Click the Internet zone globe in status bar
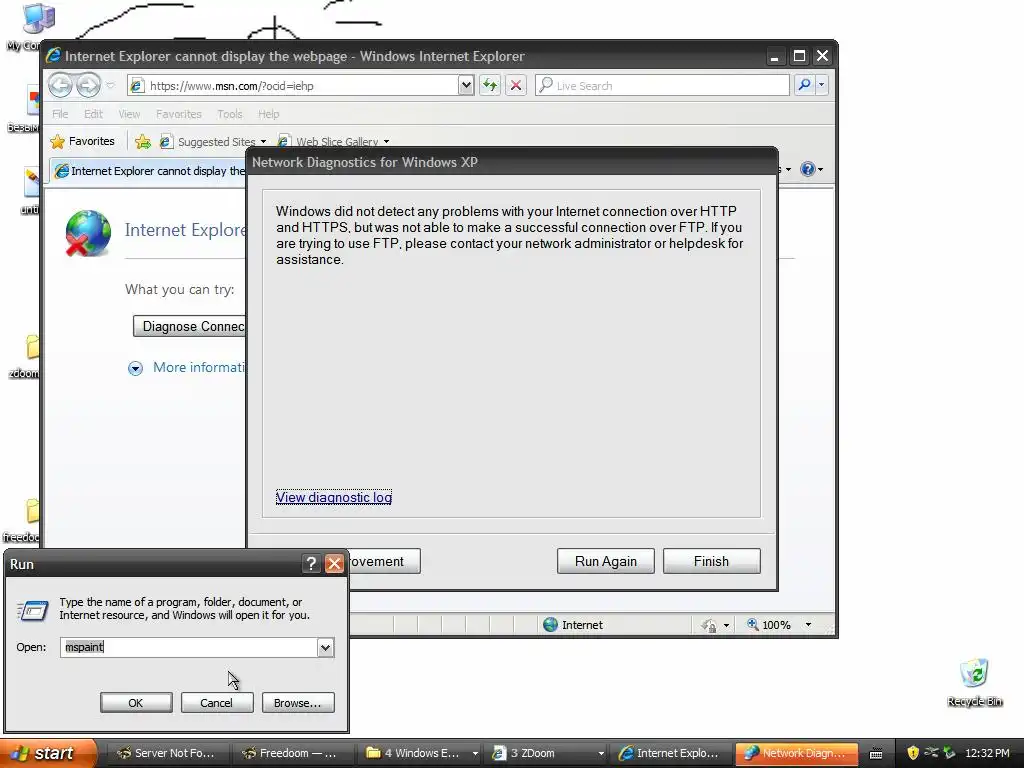This screenshot has height=768, width=1024. point(551,625)
